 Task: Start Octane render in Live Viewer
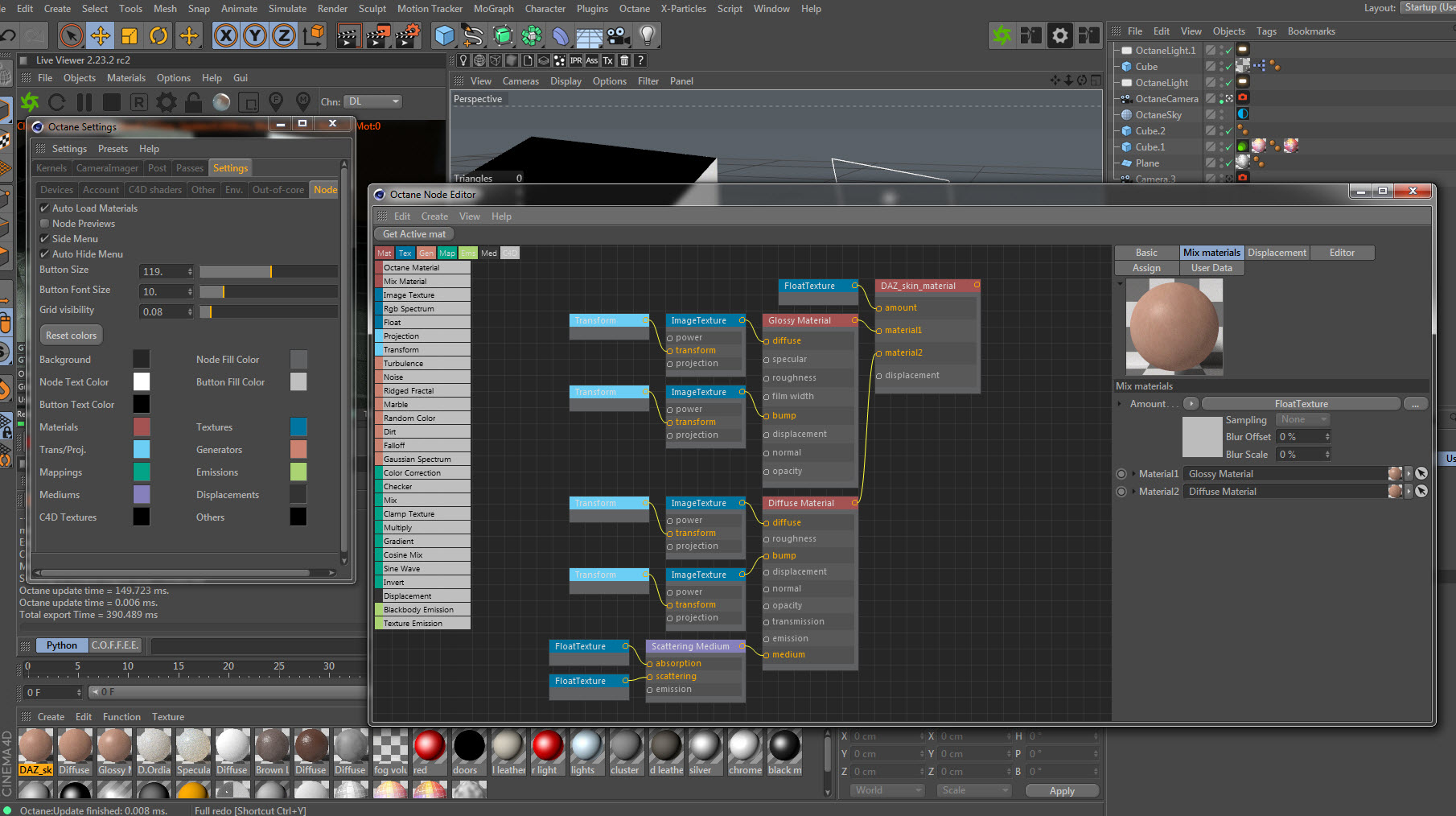[x=30, y=102]
